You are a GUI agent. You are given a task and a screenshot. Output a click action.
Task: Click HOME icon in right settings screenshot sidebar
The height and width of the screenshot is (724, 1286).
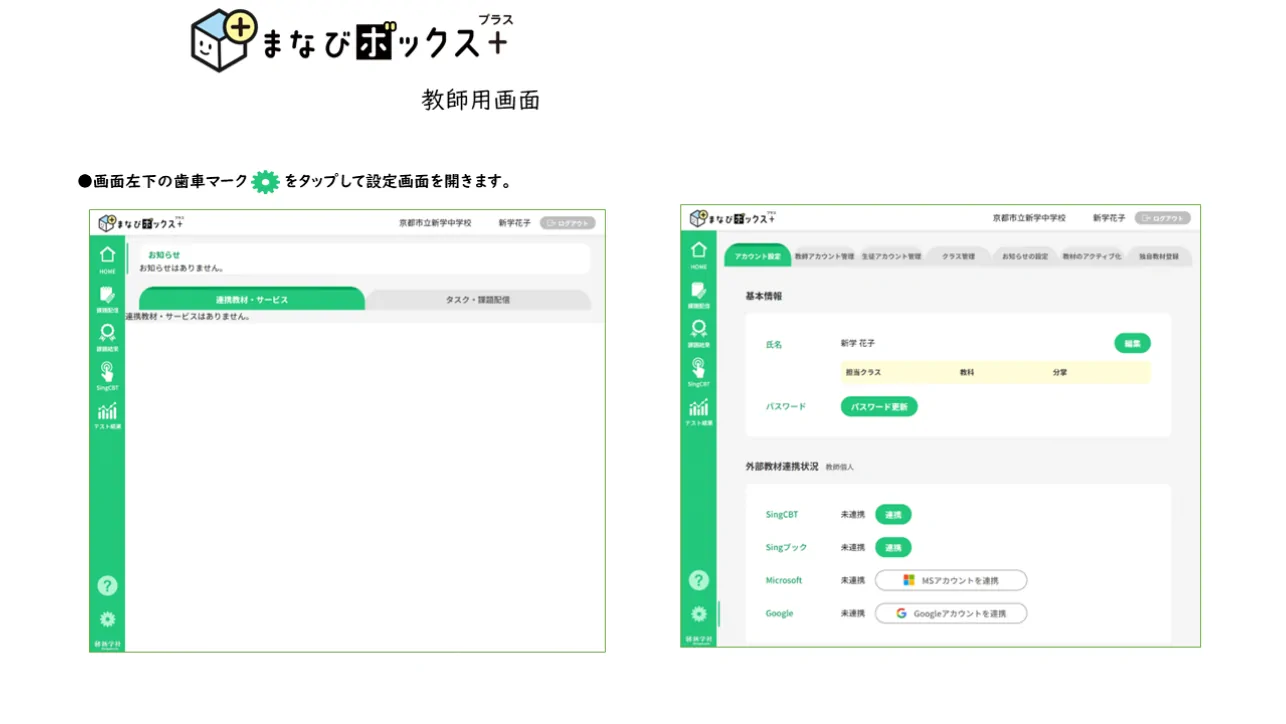pos(698,253)
